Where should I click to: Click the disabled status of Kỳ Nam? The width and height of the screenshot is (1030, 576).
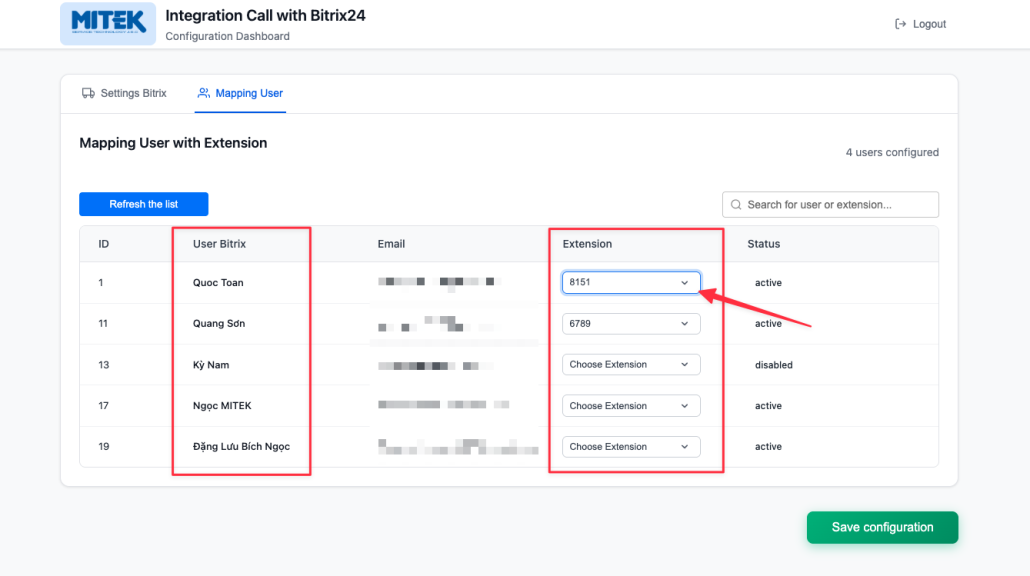[x=774, y=365]
